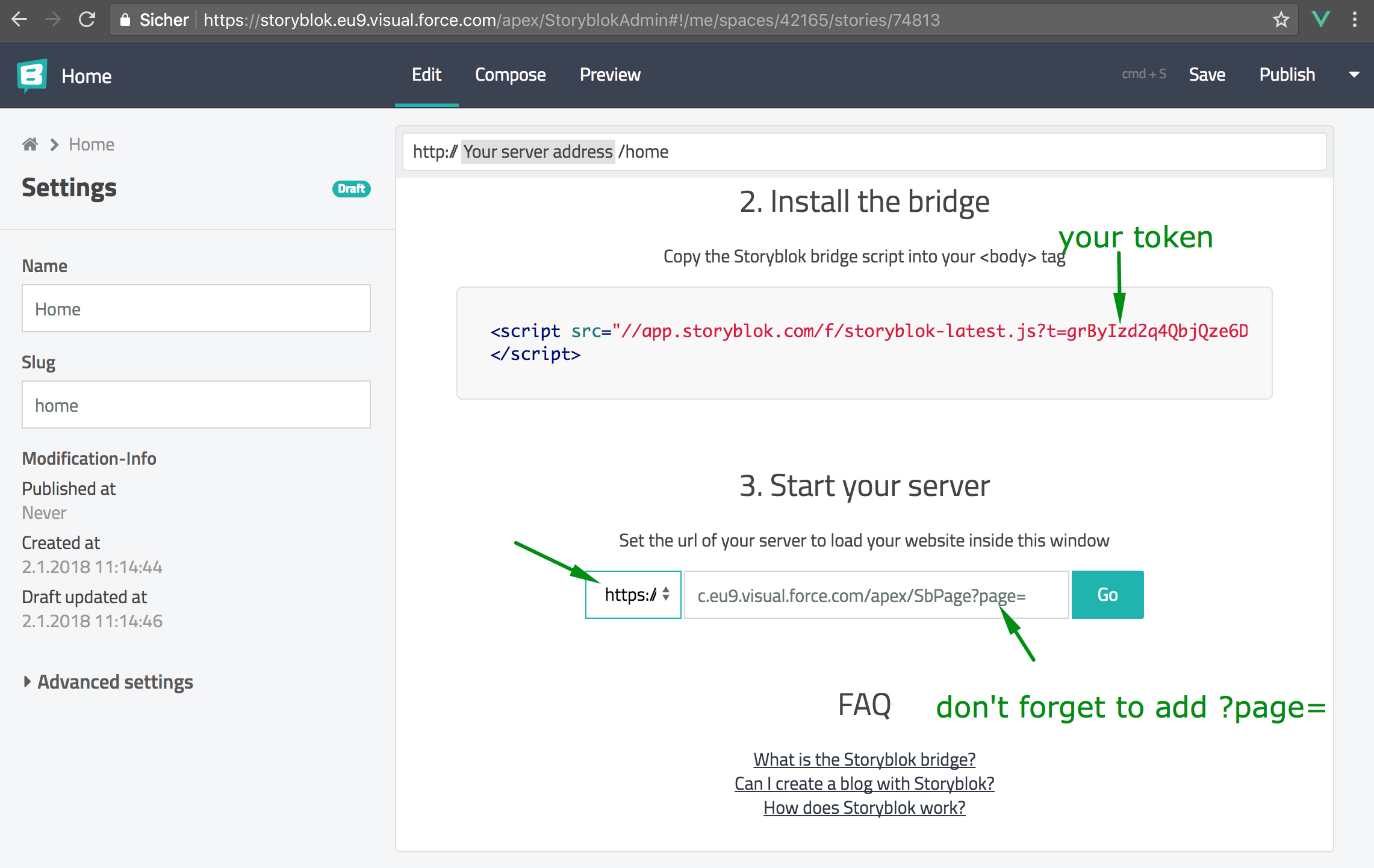Click the Storyblok logo icon
The image size is (1374, 868).
click(31, 75)
